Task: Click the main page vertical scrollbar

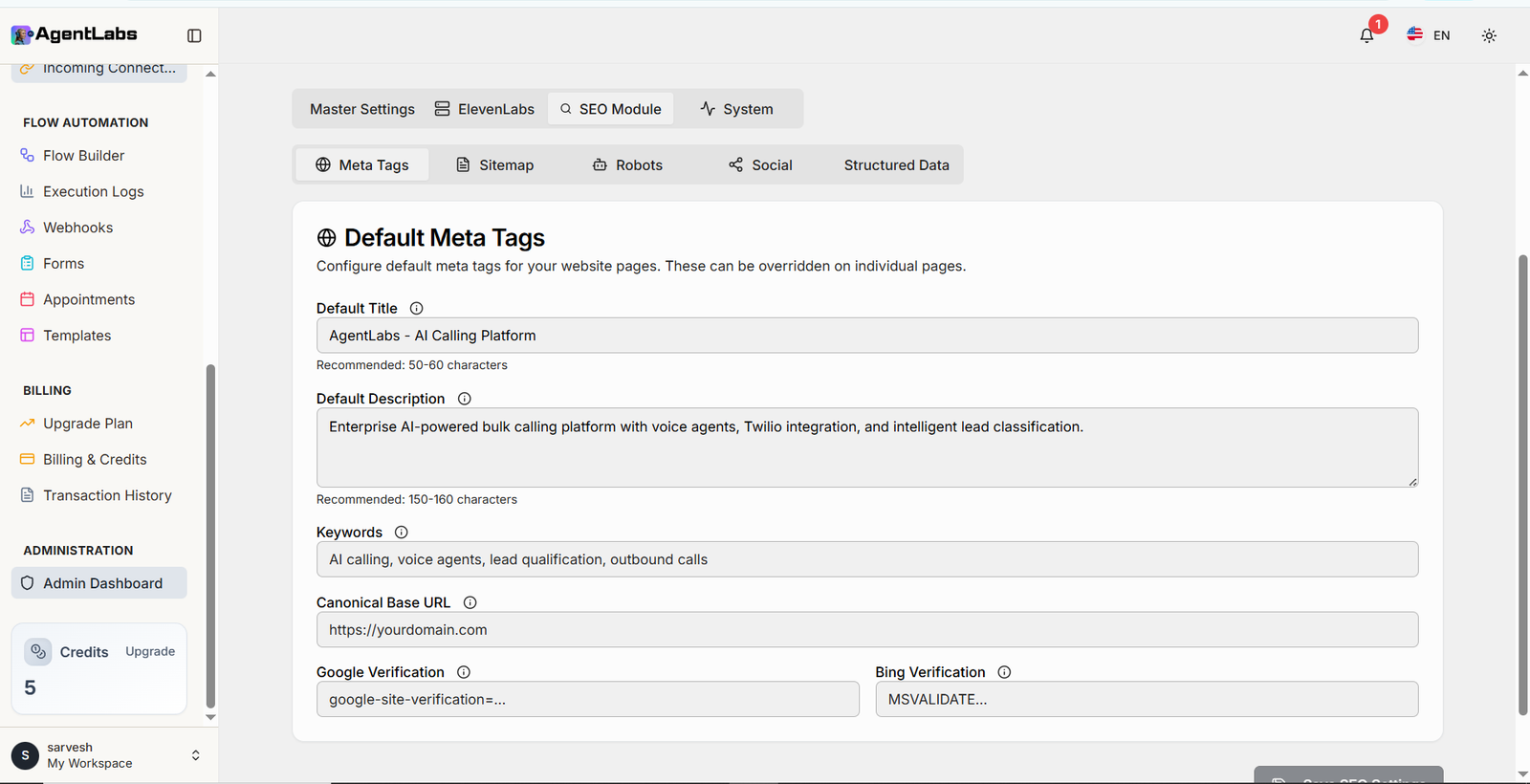Action: click(x=1522, y=485)
